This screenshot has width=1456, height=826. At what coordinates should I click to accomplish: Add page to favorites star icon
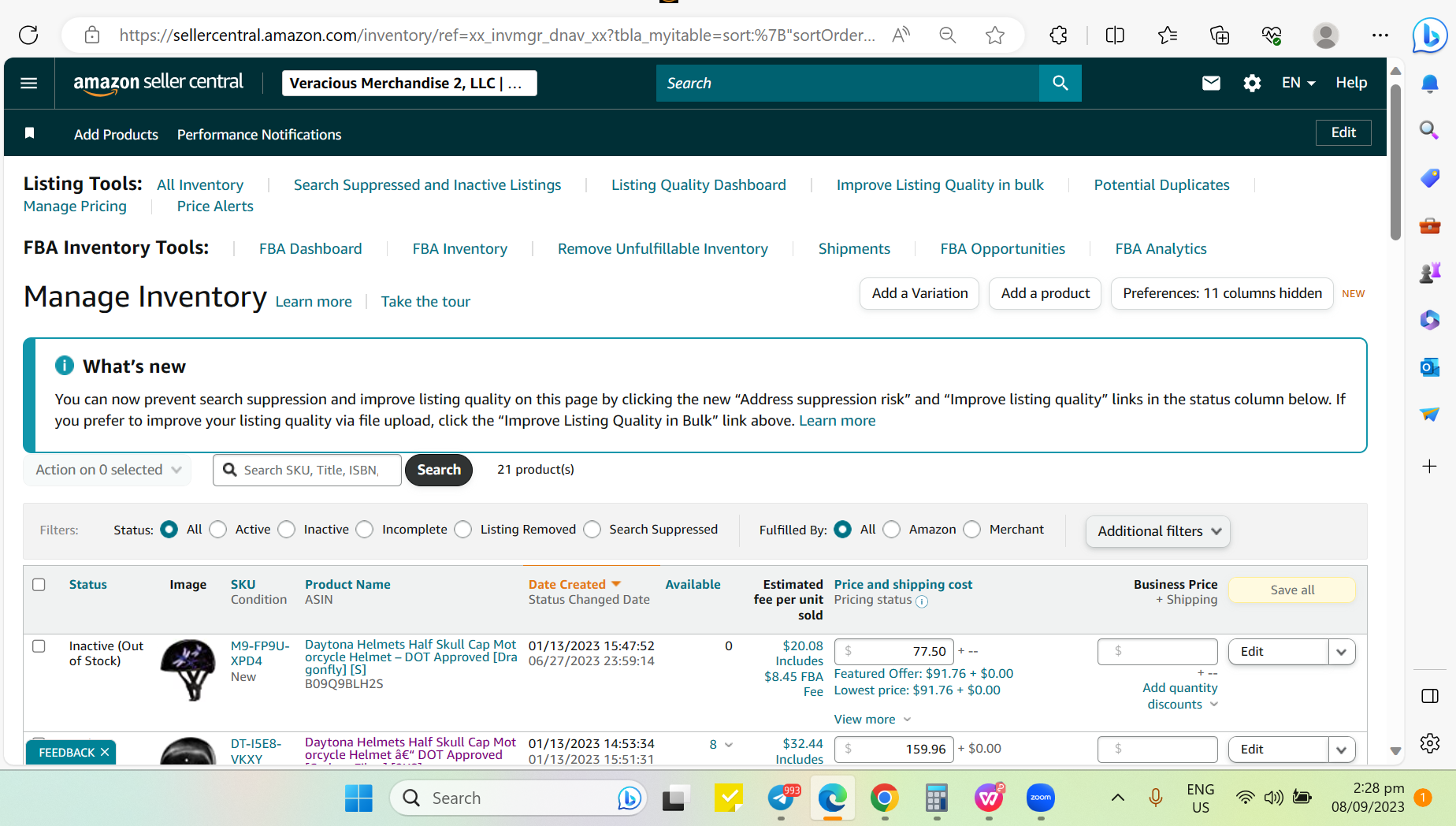[995, 35]
